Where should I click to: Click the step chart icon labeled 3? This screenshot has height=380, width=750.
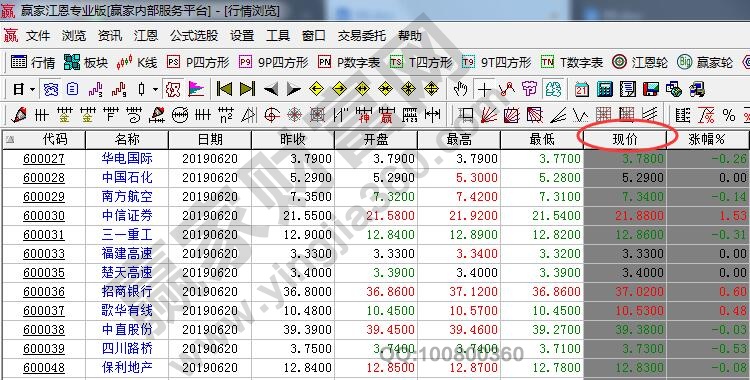(x=96, y=89)
